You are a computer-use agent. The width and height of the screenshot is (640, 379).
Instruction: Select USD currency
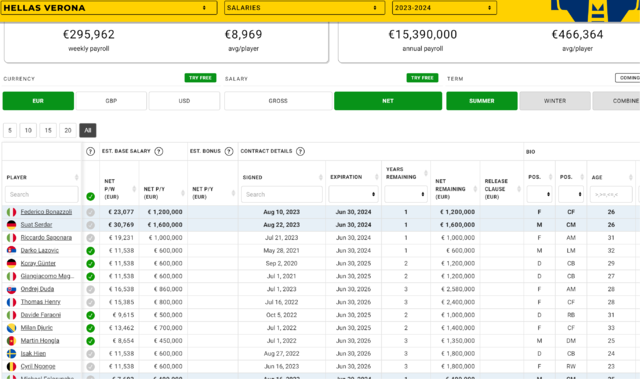(184, 101)
